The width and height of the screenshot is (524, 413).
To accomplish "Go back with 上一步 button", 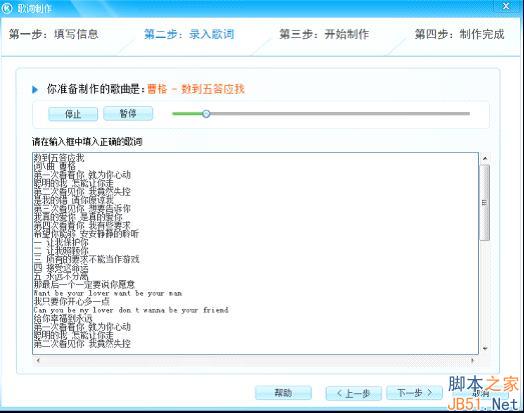I will (354, 393).
